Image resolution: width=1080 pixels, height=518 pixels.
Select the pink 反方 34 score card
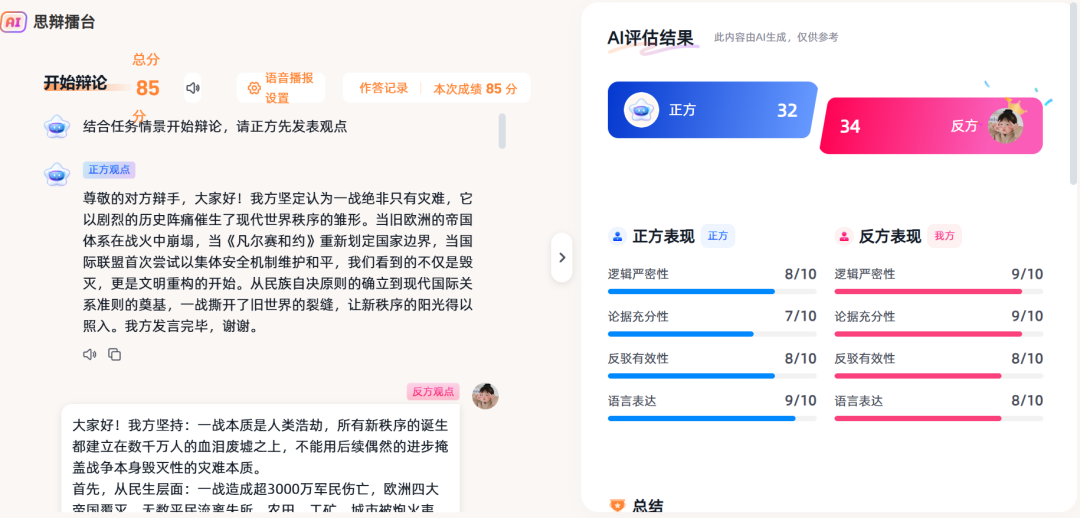(x=931, y=125)
